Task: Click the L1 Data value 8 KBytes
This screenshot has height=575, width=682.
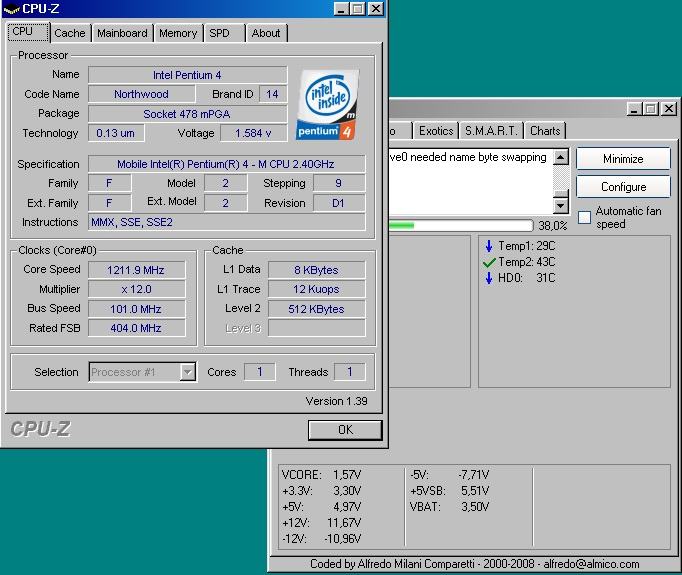Action: (316, 270)
